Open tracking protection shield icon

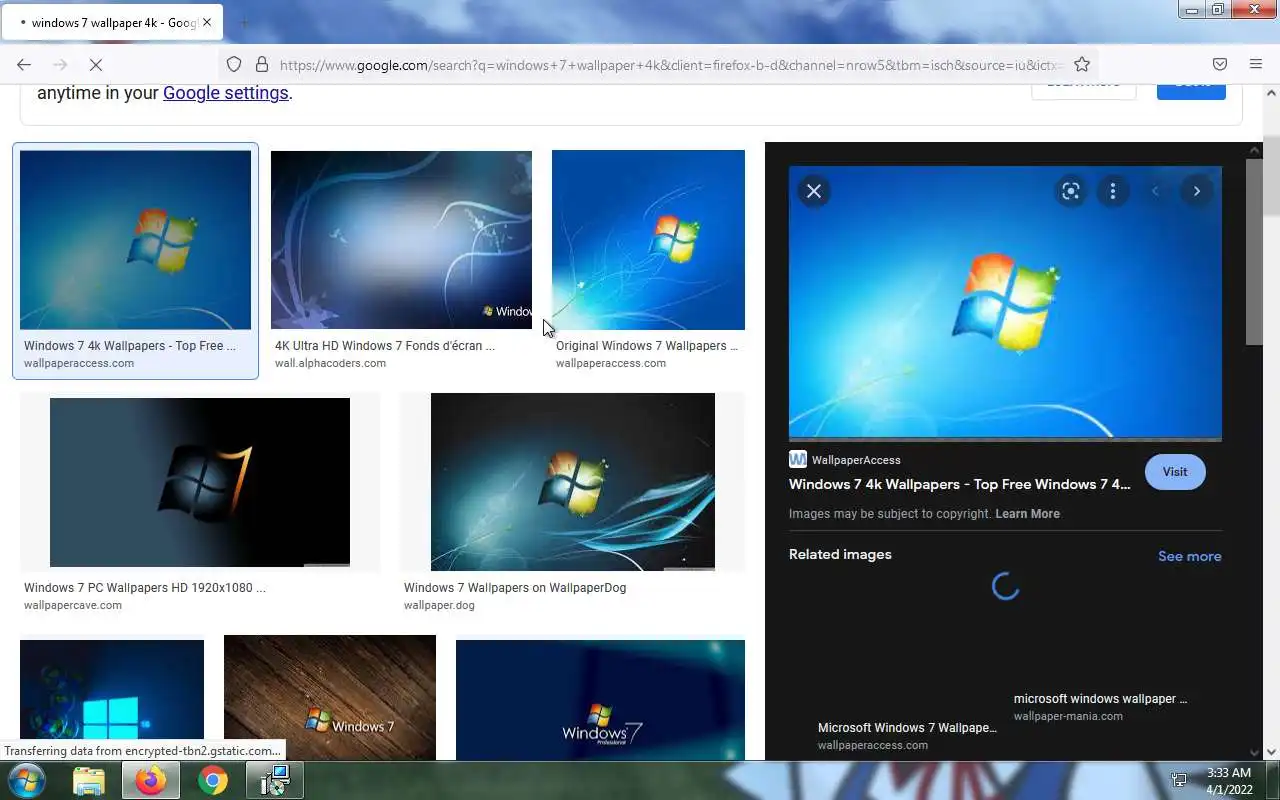pyautogui.click(x=234, y=64)
